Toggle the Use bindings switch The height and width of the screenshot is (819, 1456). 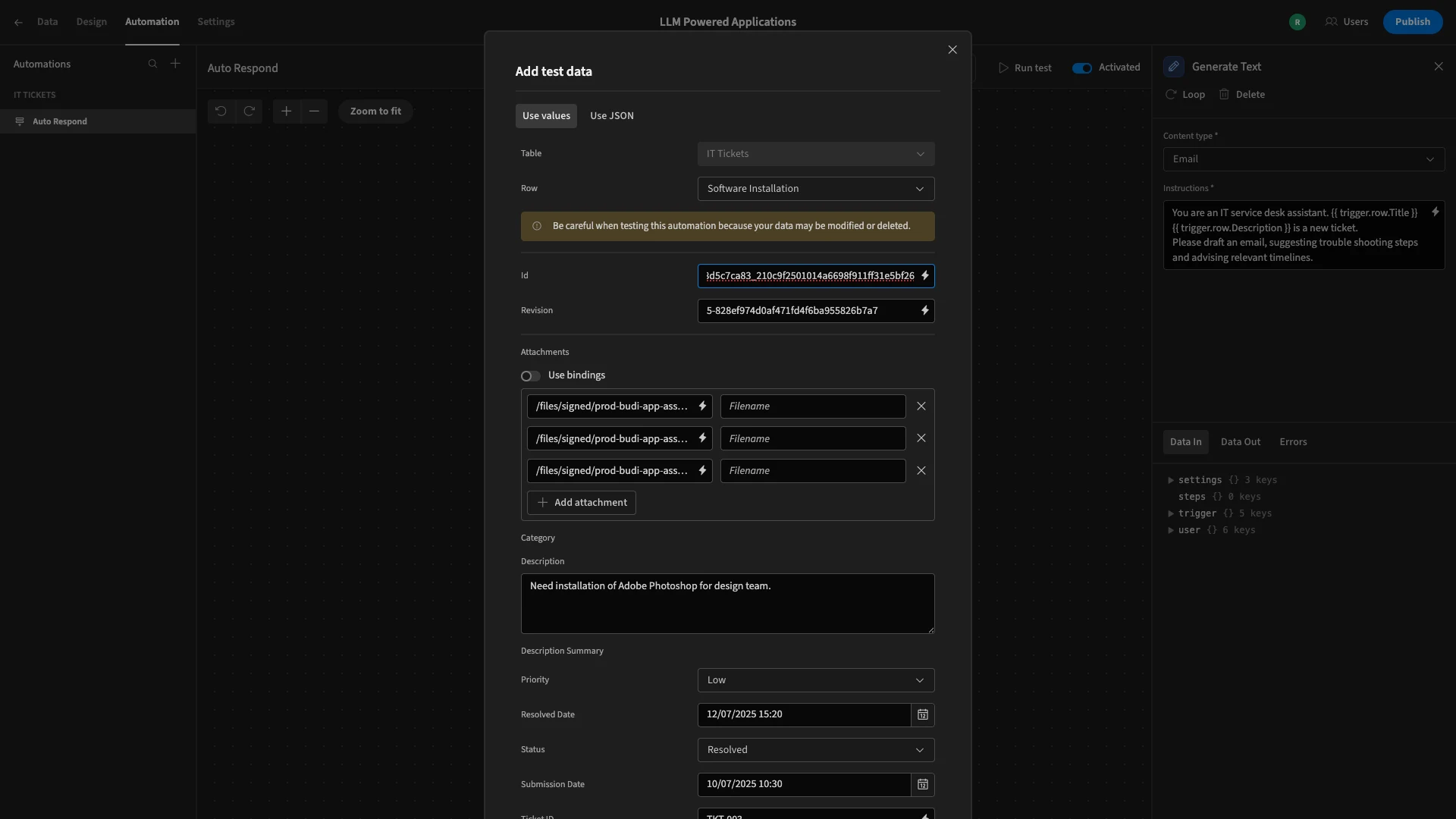click(x=531, y=376)
